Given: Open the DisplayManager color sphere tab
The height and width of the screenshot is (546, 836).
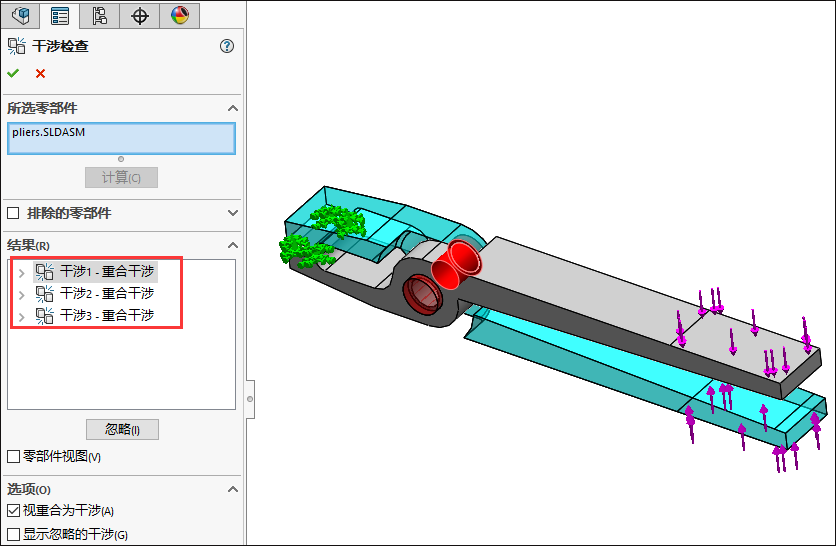Looking at the screenshot, I should [180, 15].
